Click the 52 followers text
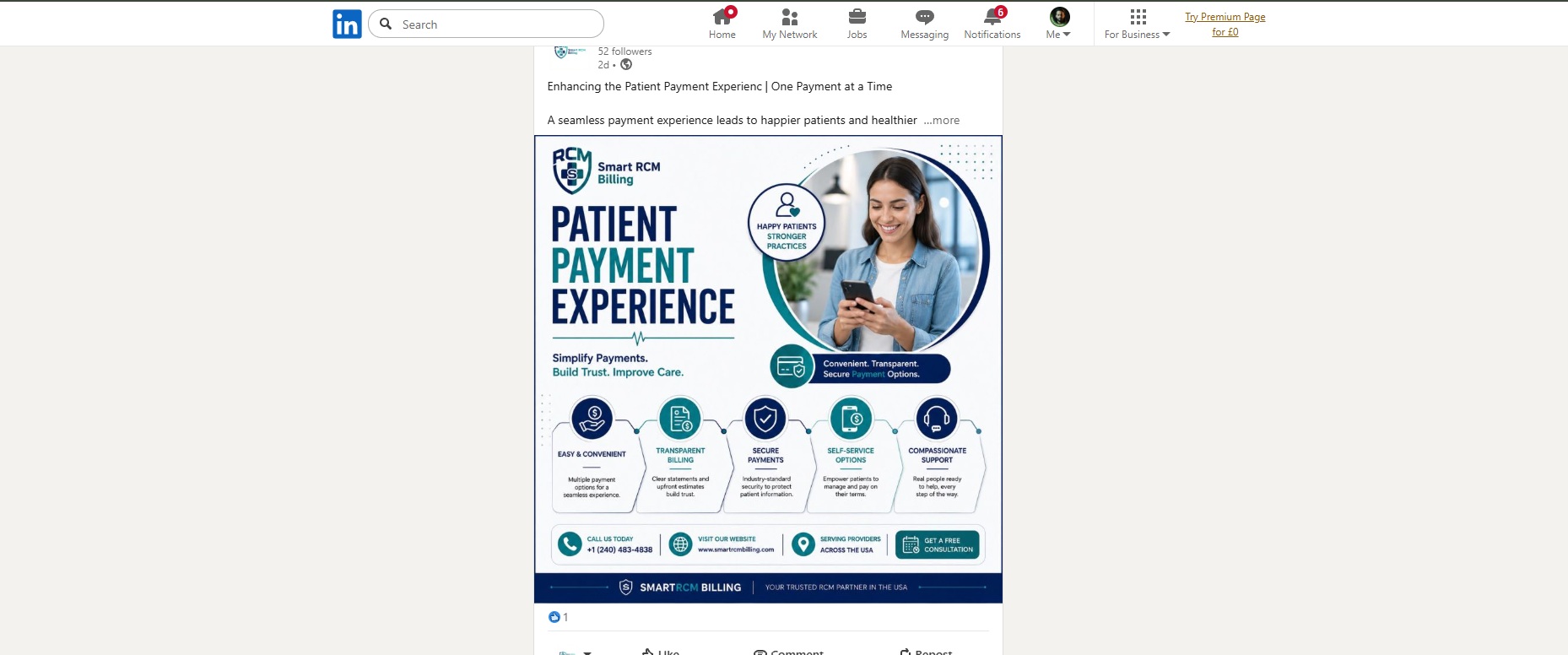Screen dimensions: 1568x655 coord(624,51)
